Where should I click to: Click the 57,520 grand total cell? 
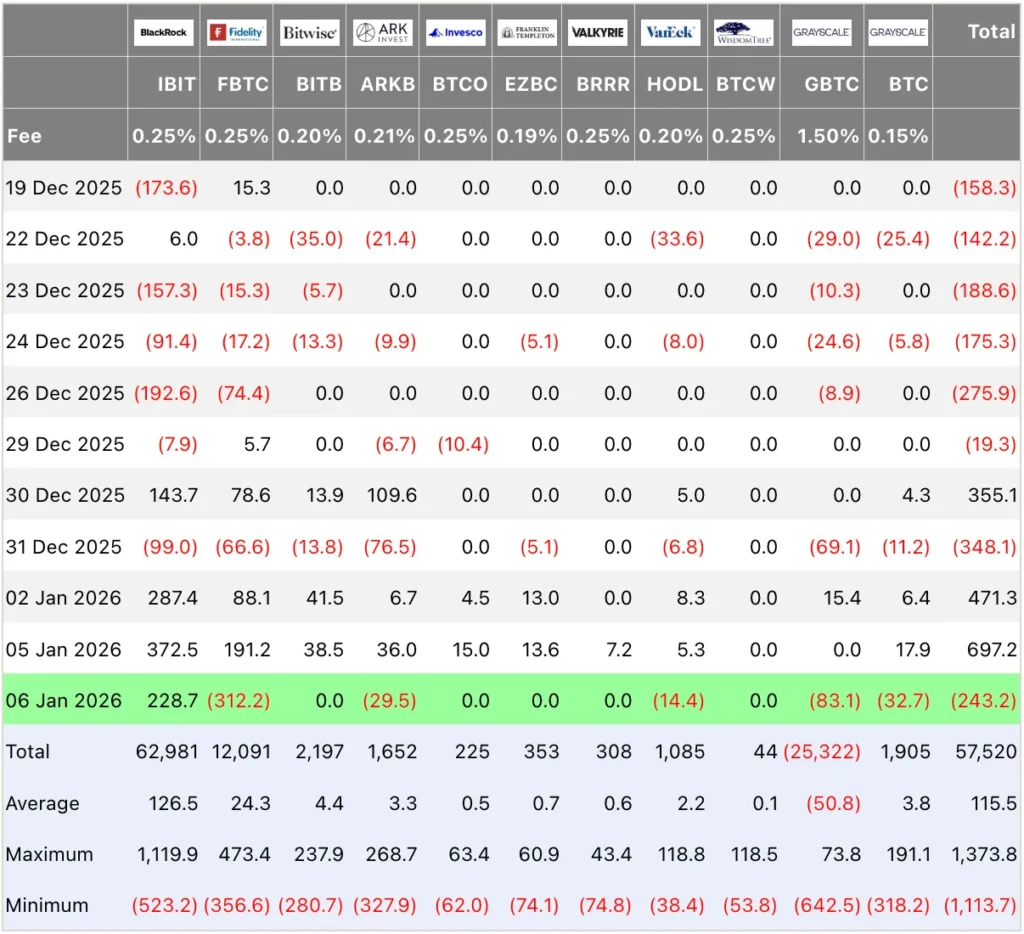pos(986,752)
